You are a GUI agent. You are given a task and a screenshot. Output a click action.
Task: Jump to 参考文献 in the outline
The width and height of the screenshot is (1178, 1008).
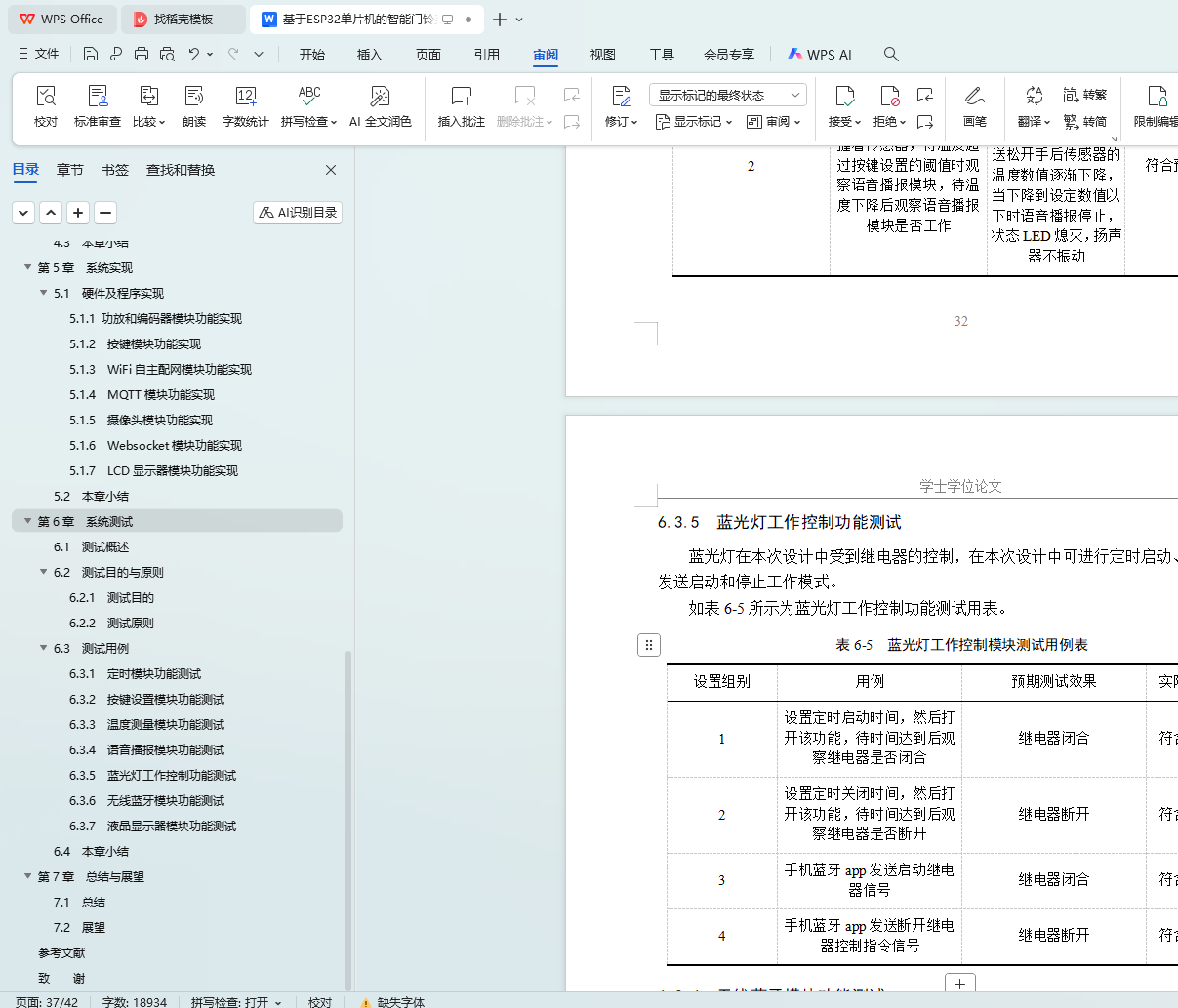61,952
